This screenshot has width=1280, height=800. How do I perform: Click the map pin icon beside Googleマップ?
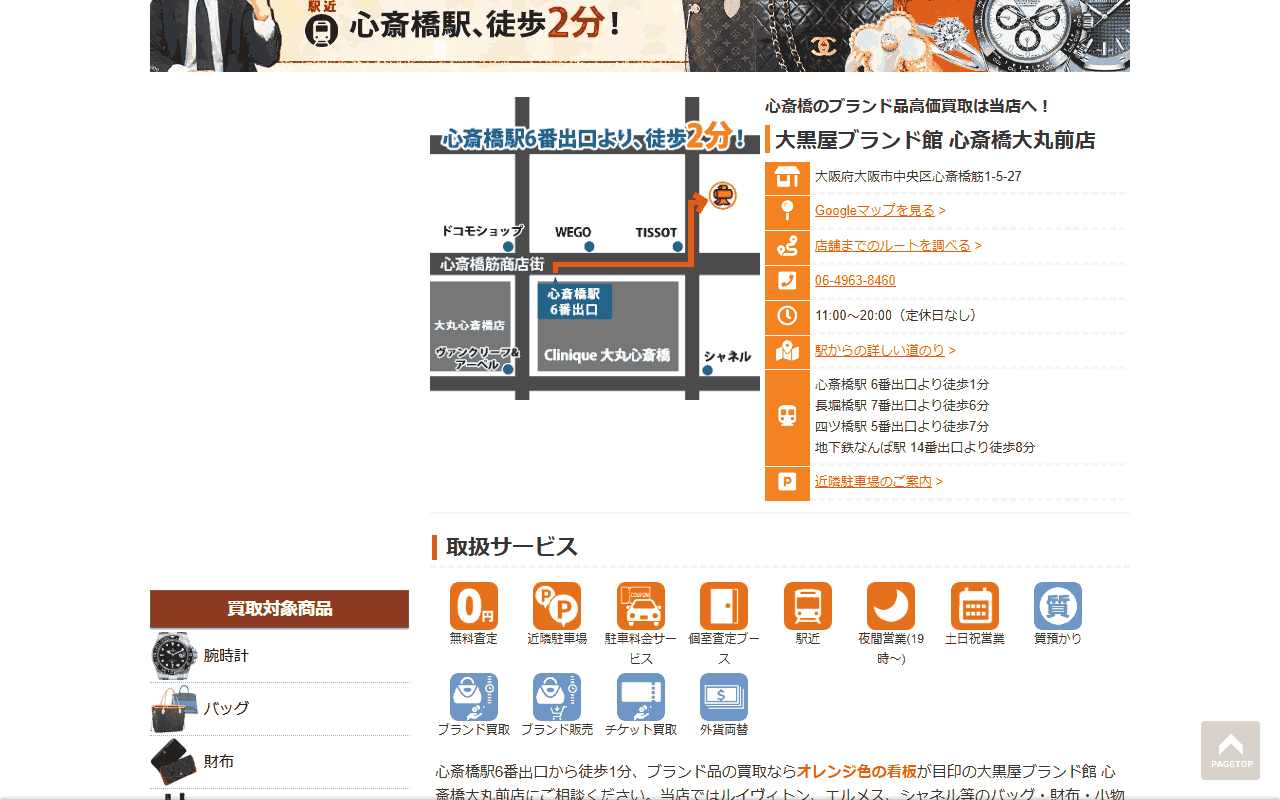(x=787, y=212)
